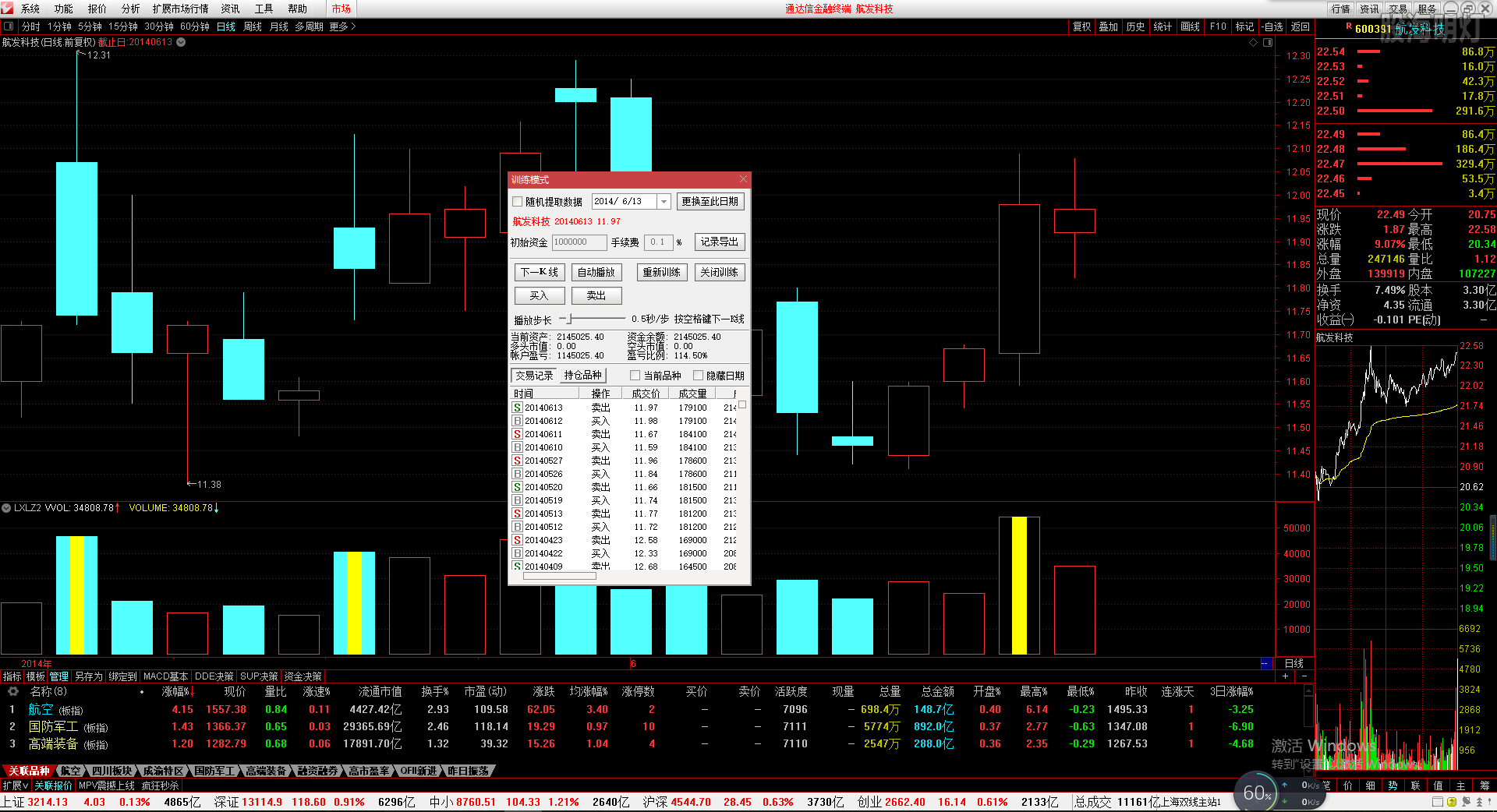Viewport: 1497px width, 812px height.
Task: Click the 初始资金 input field
Action: pos(579,242)
